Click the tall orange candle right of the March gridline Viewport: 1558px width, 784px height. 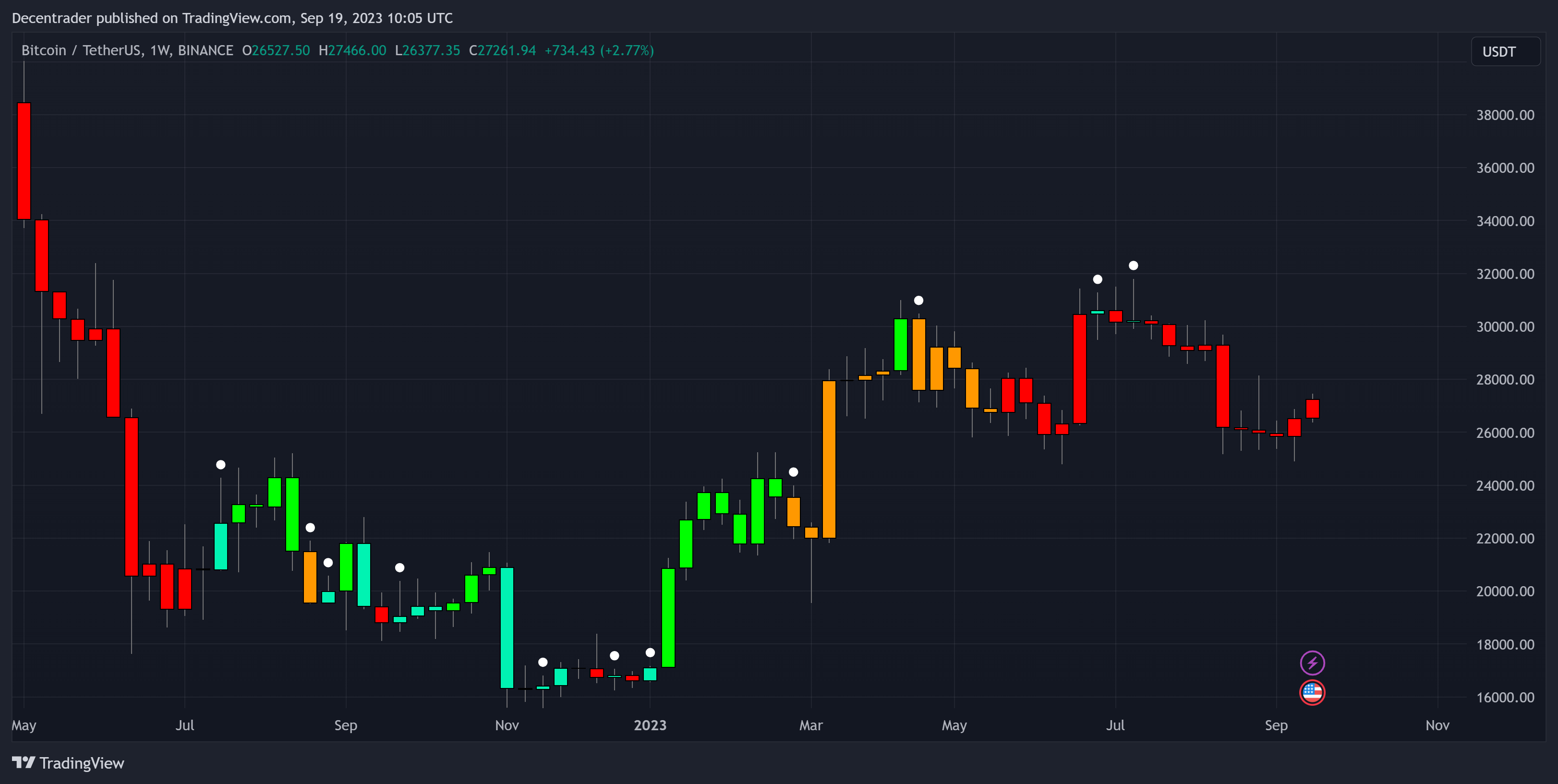(829, 460)
